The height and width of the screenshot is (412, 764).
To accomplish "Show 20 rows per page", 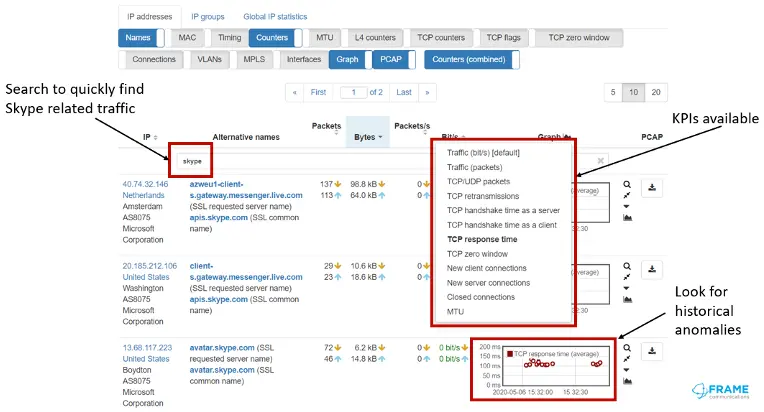I will pos(656,92).
